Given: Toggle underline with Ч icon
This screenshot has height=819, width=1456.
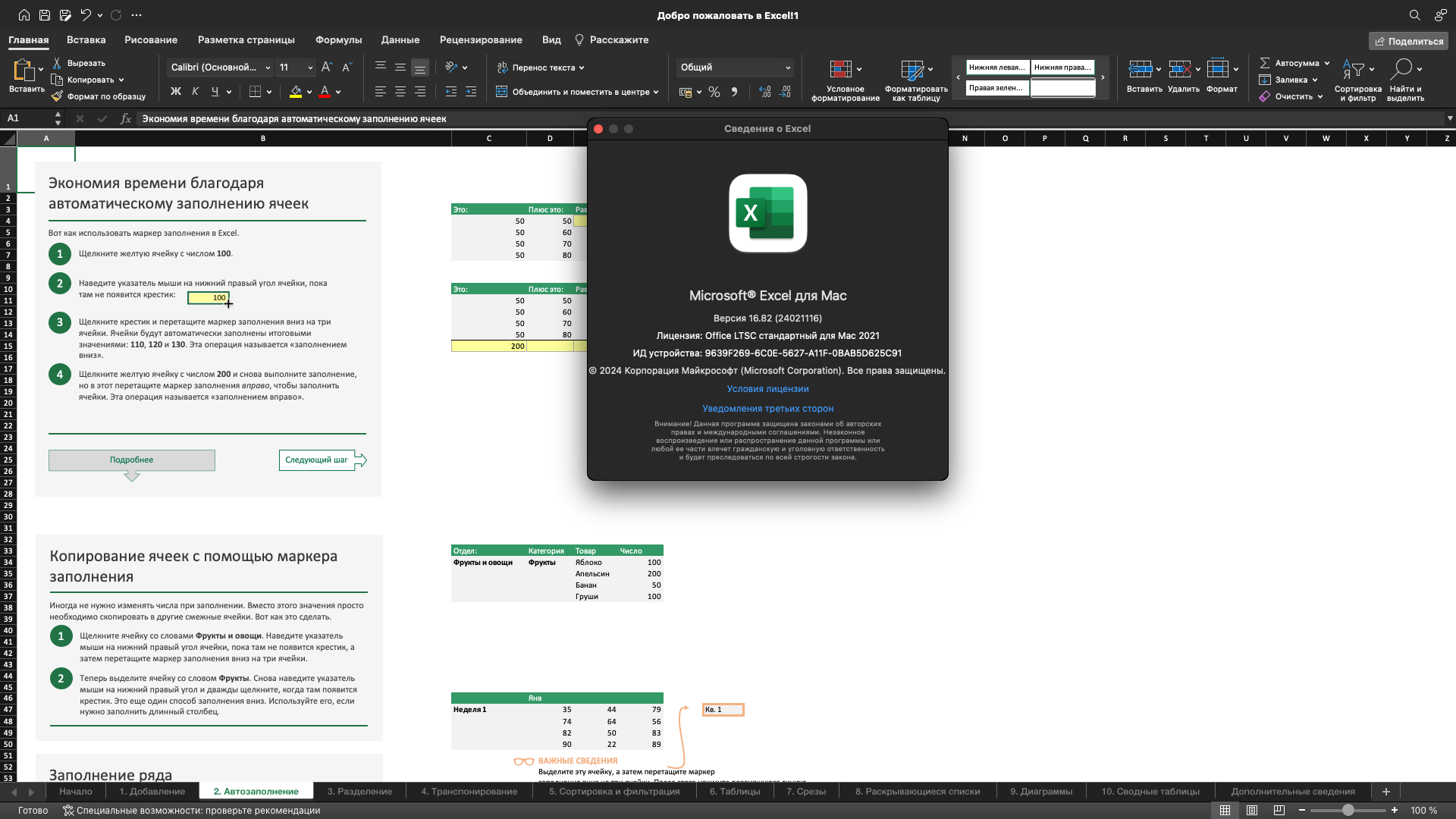Looking at the screenshot, I should pyautogui.click(x=215, y=92).
